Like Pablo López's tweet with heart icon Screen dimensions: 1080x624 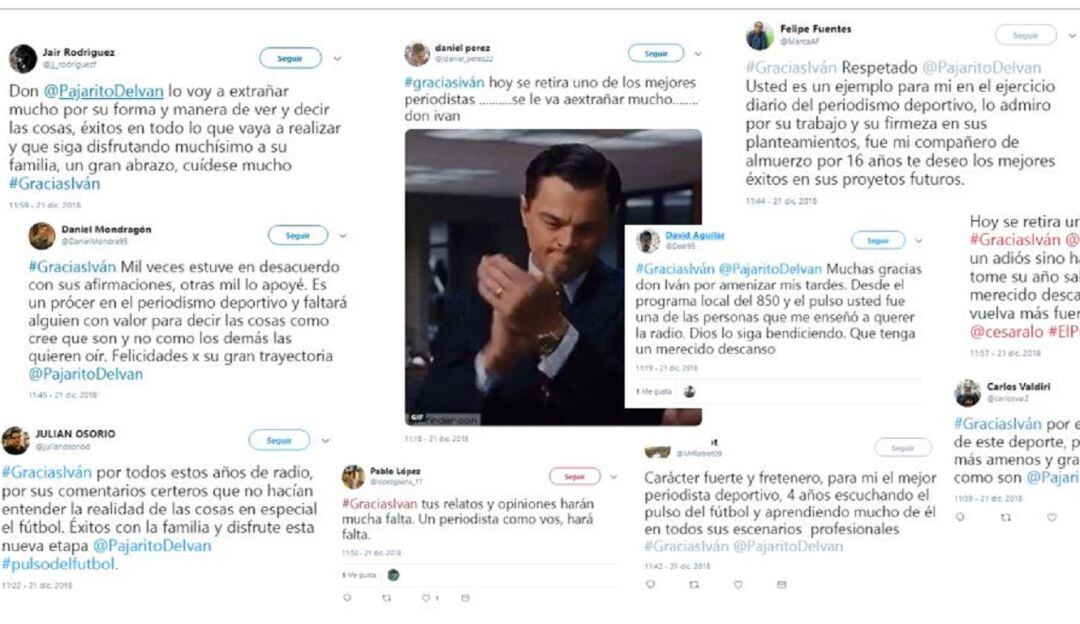tap(424, 598)
